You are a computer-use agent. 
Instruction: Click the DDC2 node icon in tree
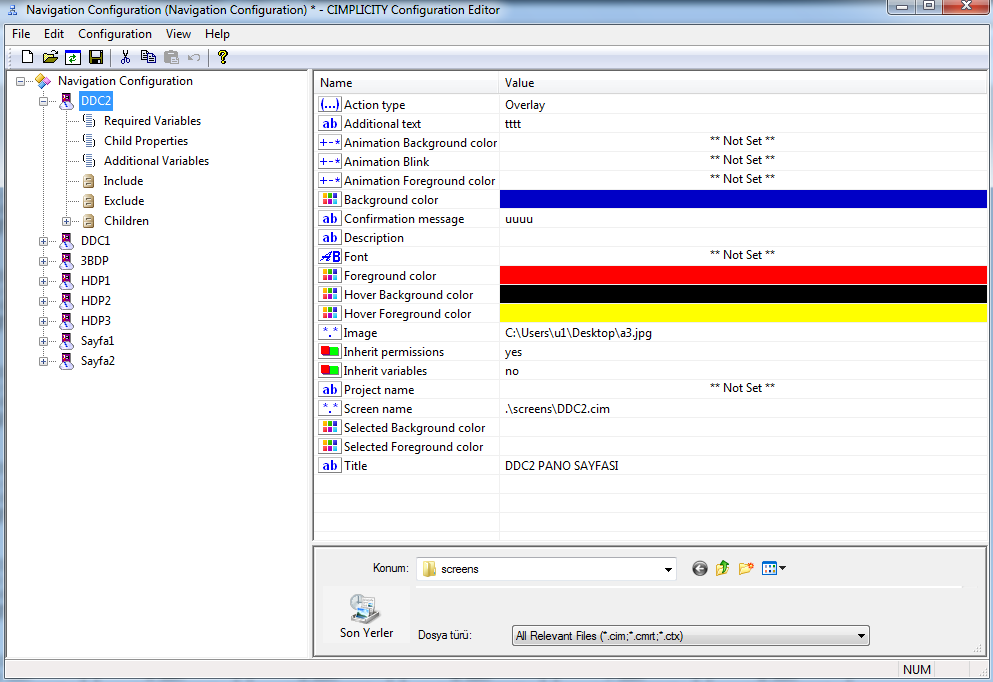66,101
